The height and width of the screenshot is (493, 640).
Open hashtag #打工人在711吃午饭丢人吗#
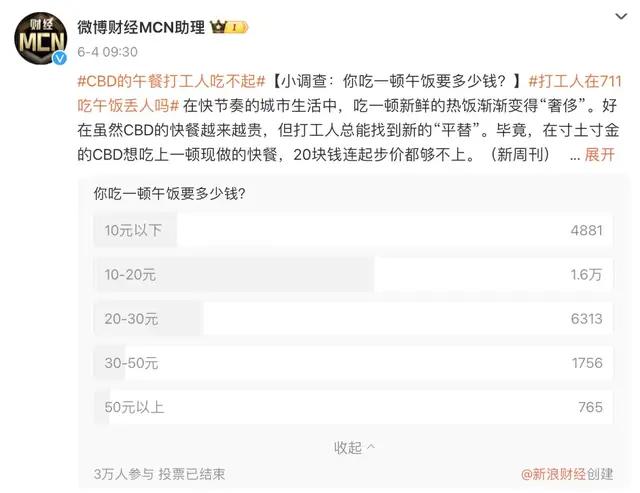pos(349,93)
